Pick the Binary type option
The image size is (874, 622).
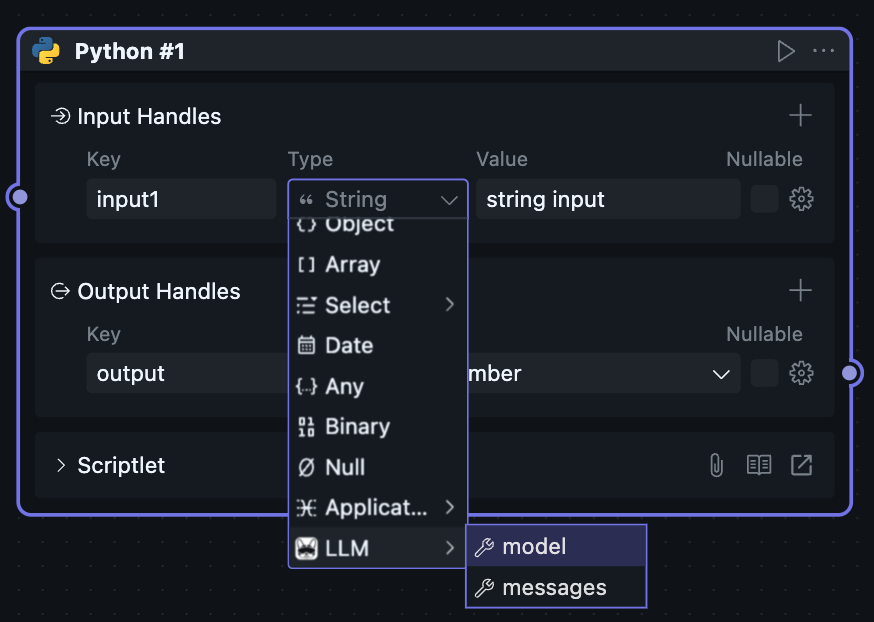pyautogui.click(x=357, y=427)
